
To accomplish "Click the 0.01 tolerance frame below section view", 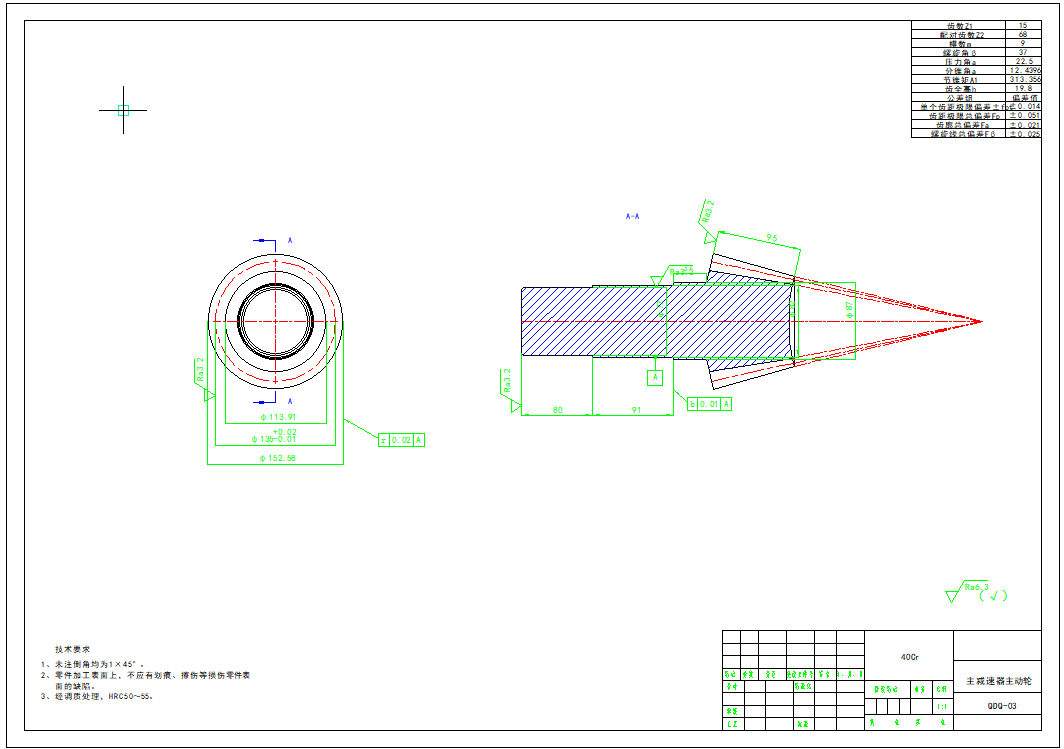I will 710,404.
